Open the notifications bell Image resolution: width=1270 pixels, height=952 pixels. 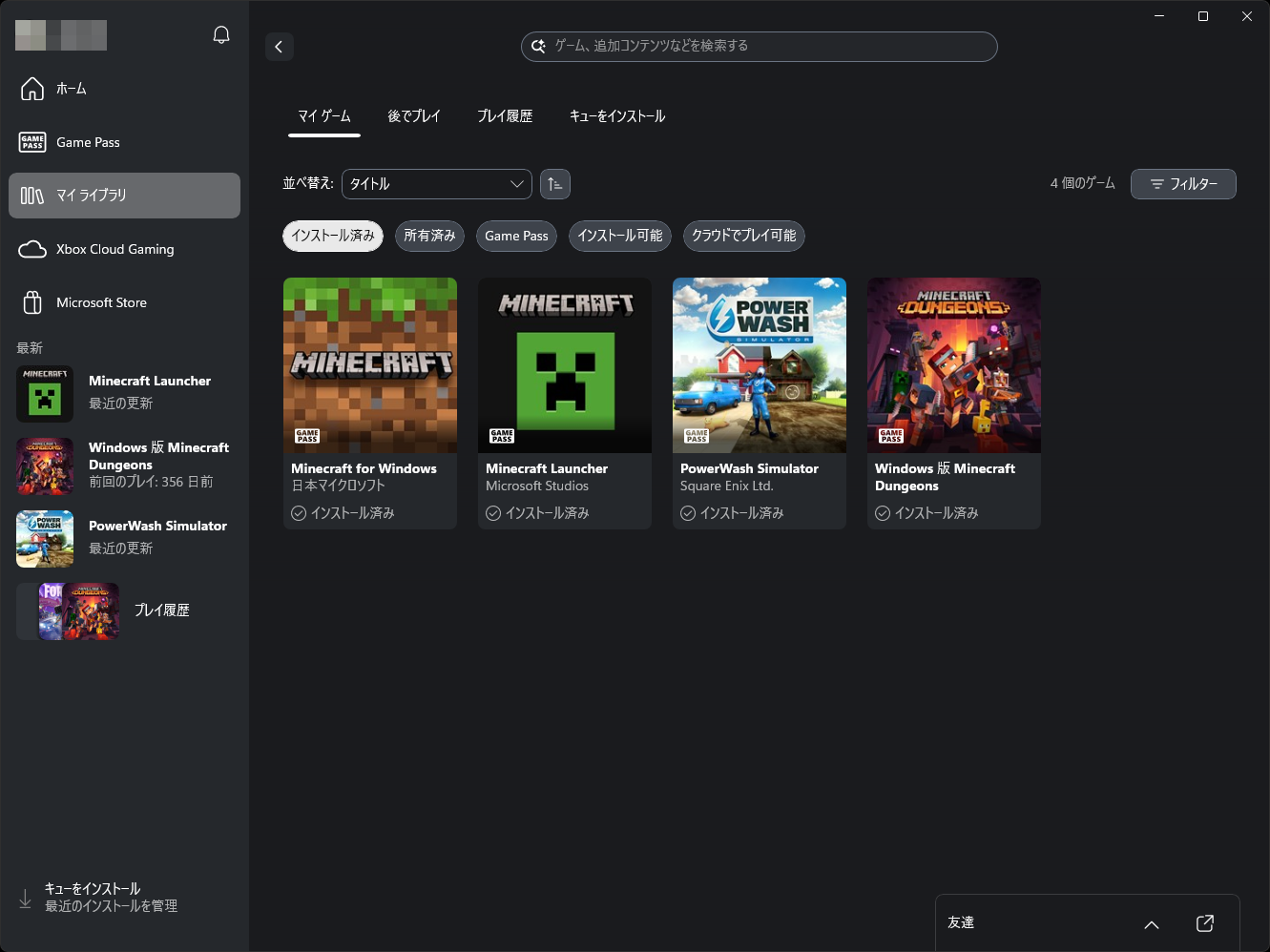[x=220, y=33]
